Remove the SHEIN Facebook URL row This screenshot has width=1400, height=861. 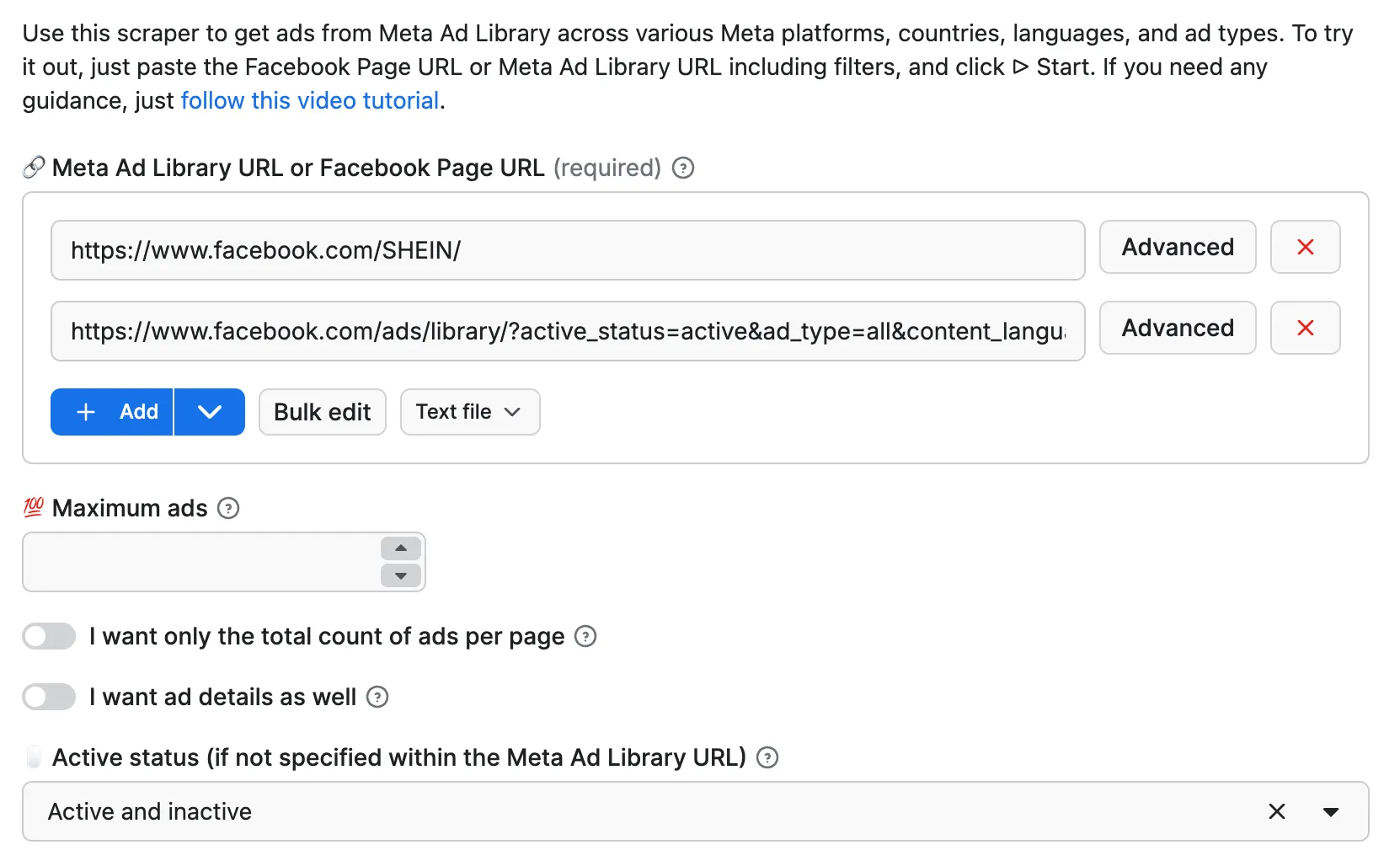click(1305, 248)
